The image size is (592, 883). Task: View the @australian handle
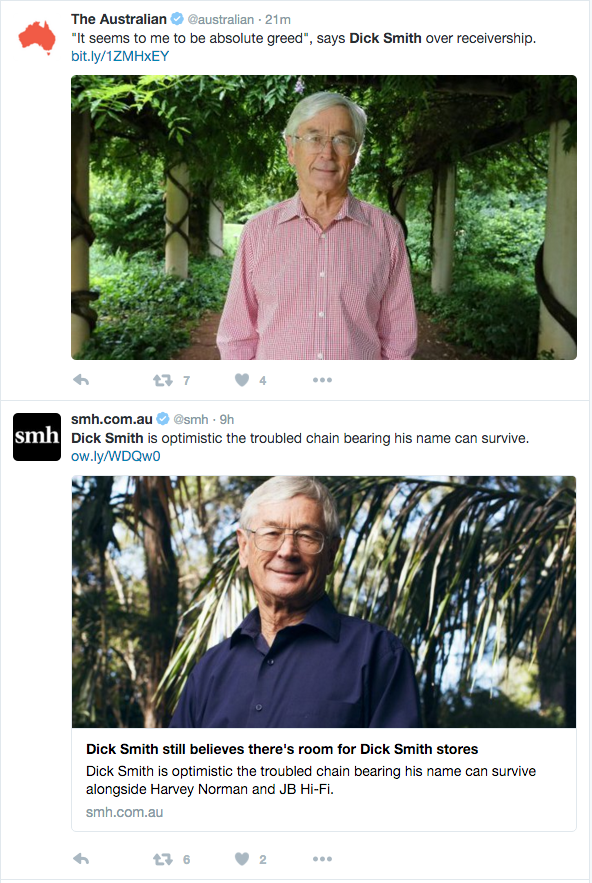pos(220,20)
